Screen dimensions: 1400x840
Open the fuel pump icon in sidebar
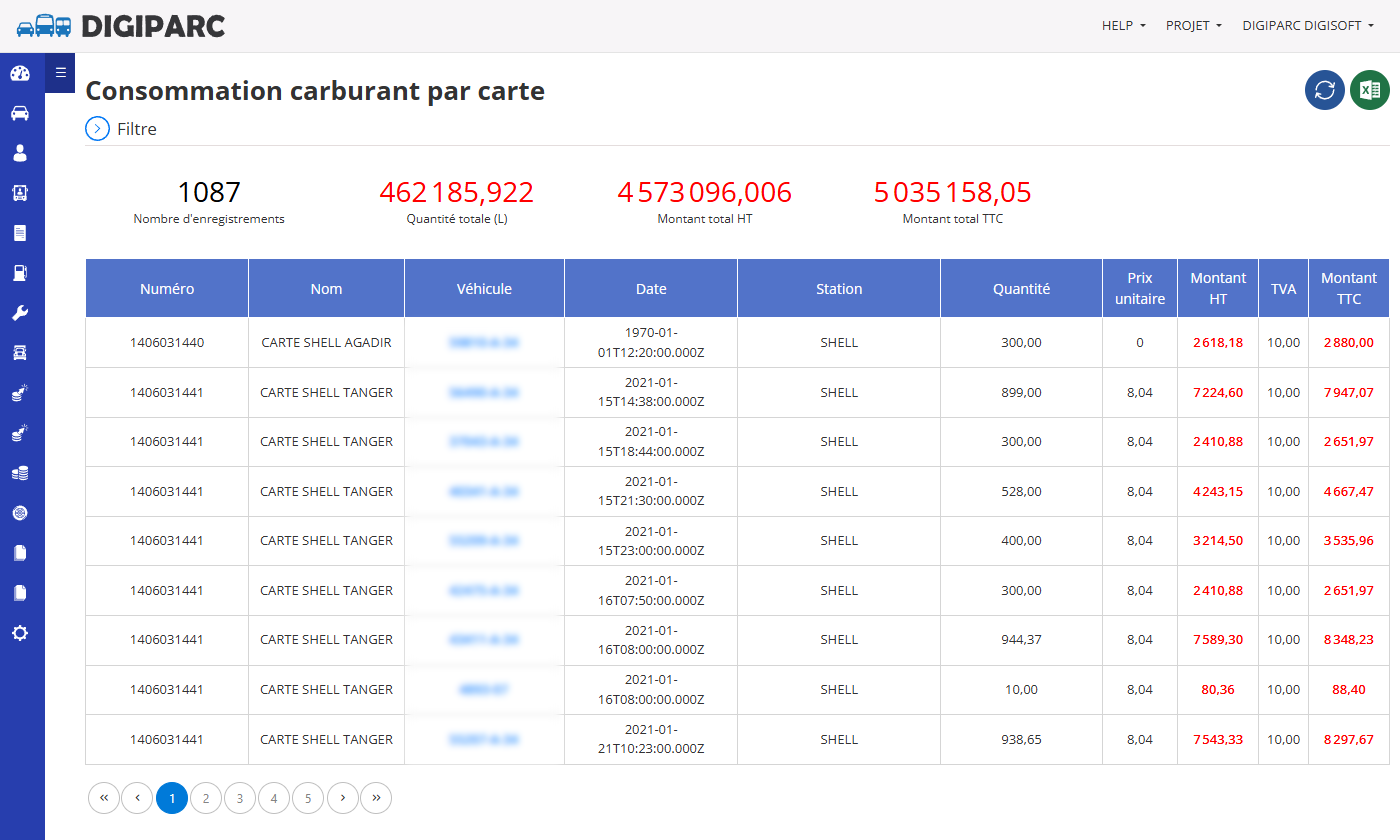click(20, 273)
